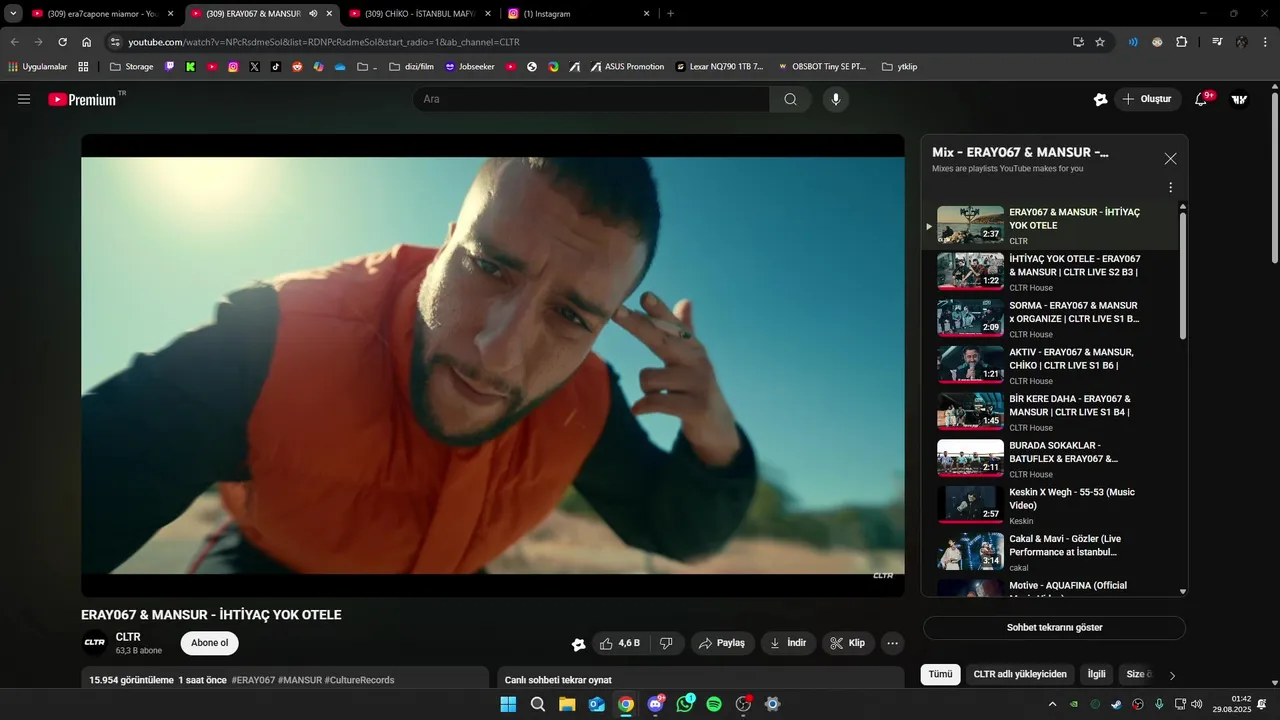Open tab search dropdown arrow
The width and height of the screenshot is (1280, 720).
point(13,14)
